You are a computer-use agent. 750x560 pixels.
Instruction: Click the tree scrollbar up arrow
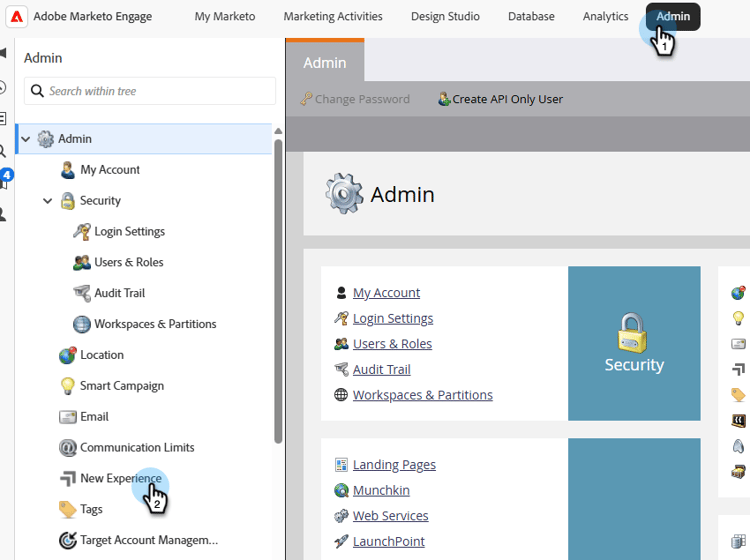[278, 131]
